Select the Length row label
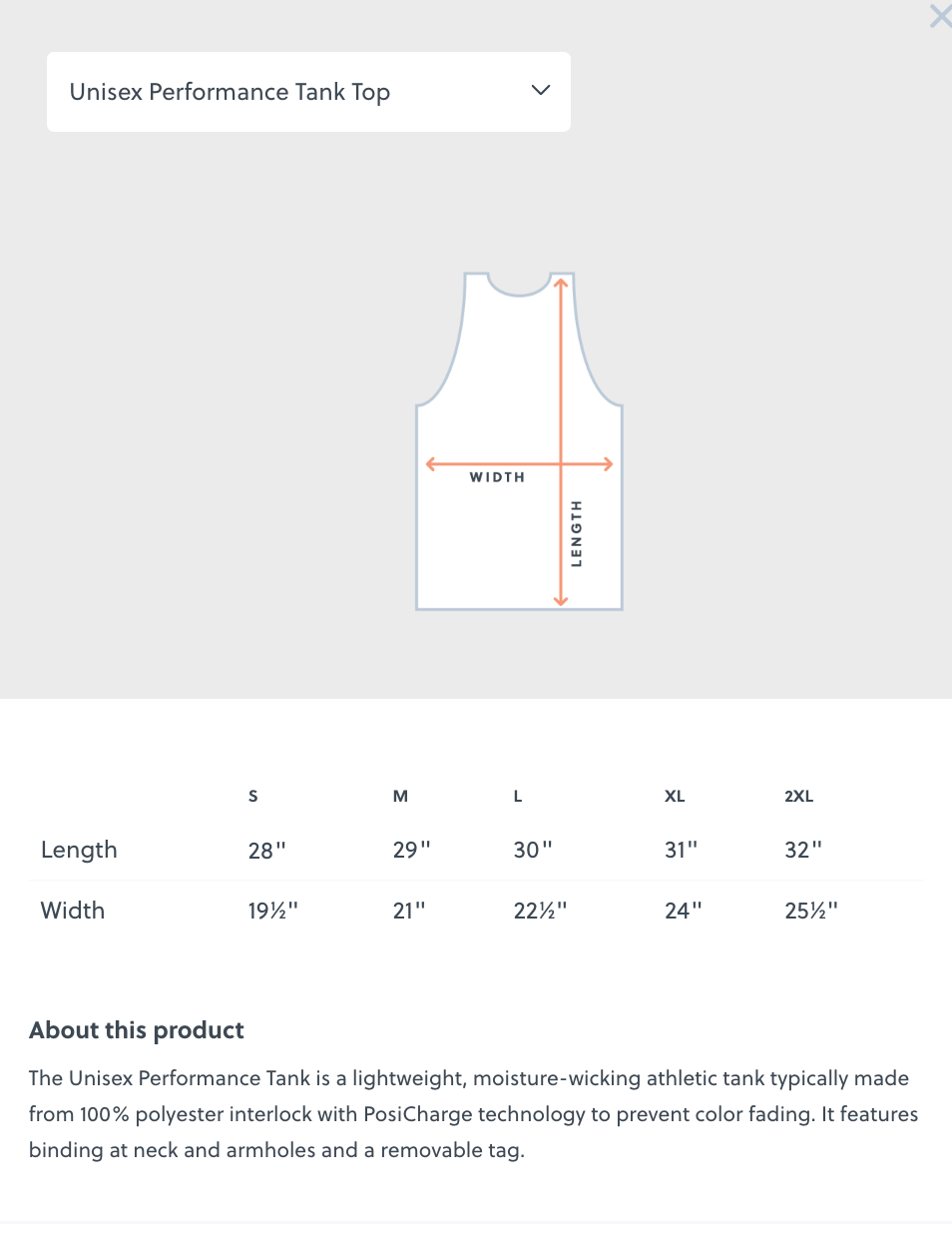952x1238 pixels. (79, 850)
